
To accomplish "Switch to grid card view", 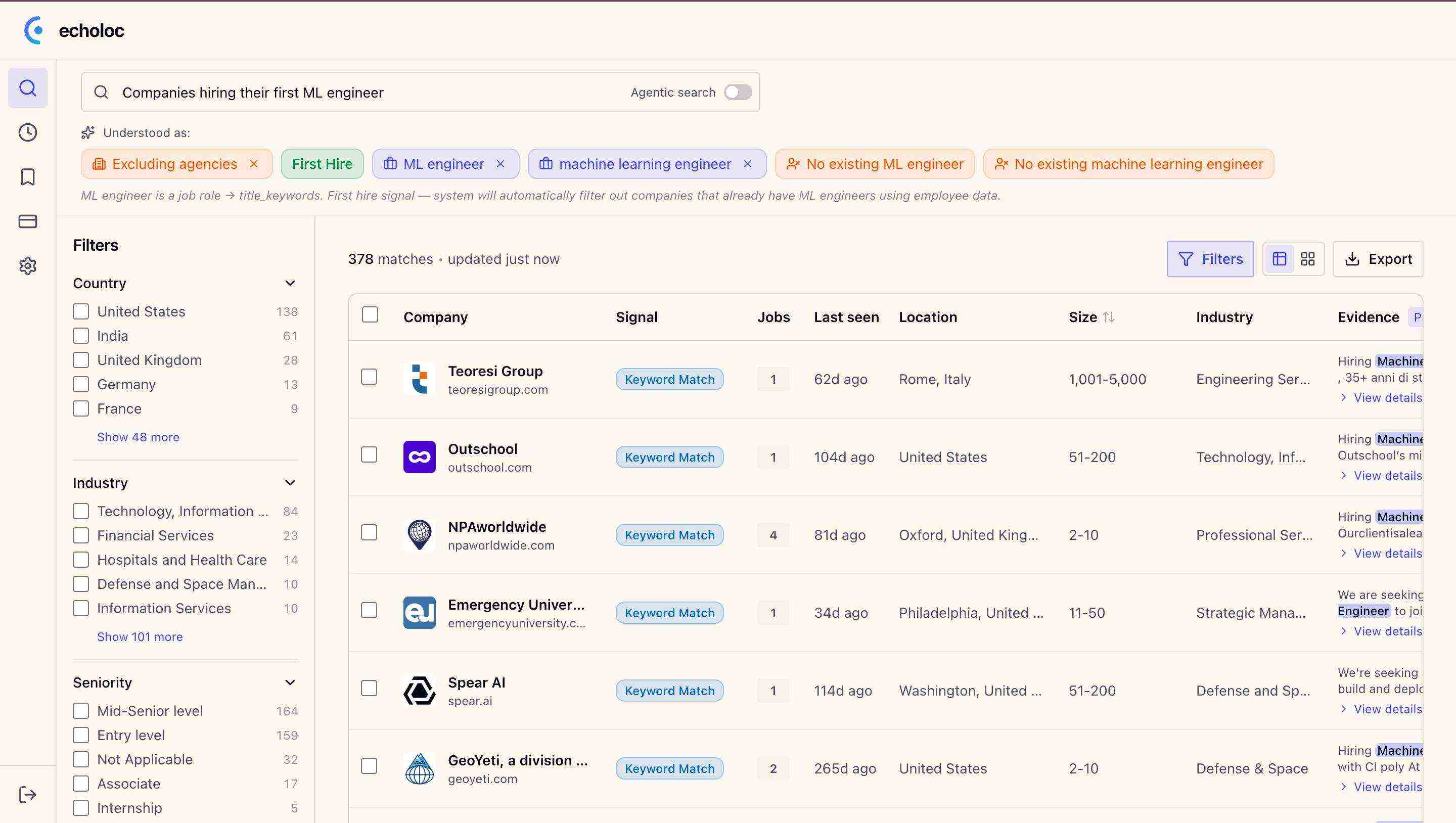I will tap(1307, 258).
